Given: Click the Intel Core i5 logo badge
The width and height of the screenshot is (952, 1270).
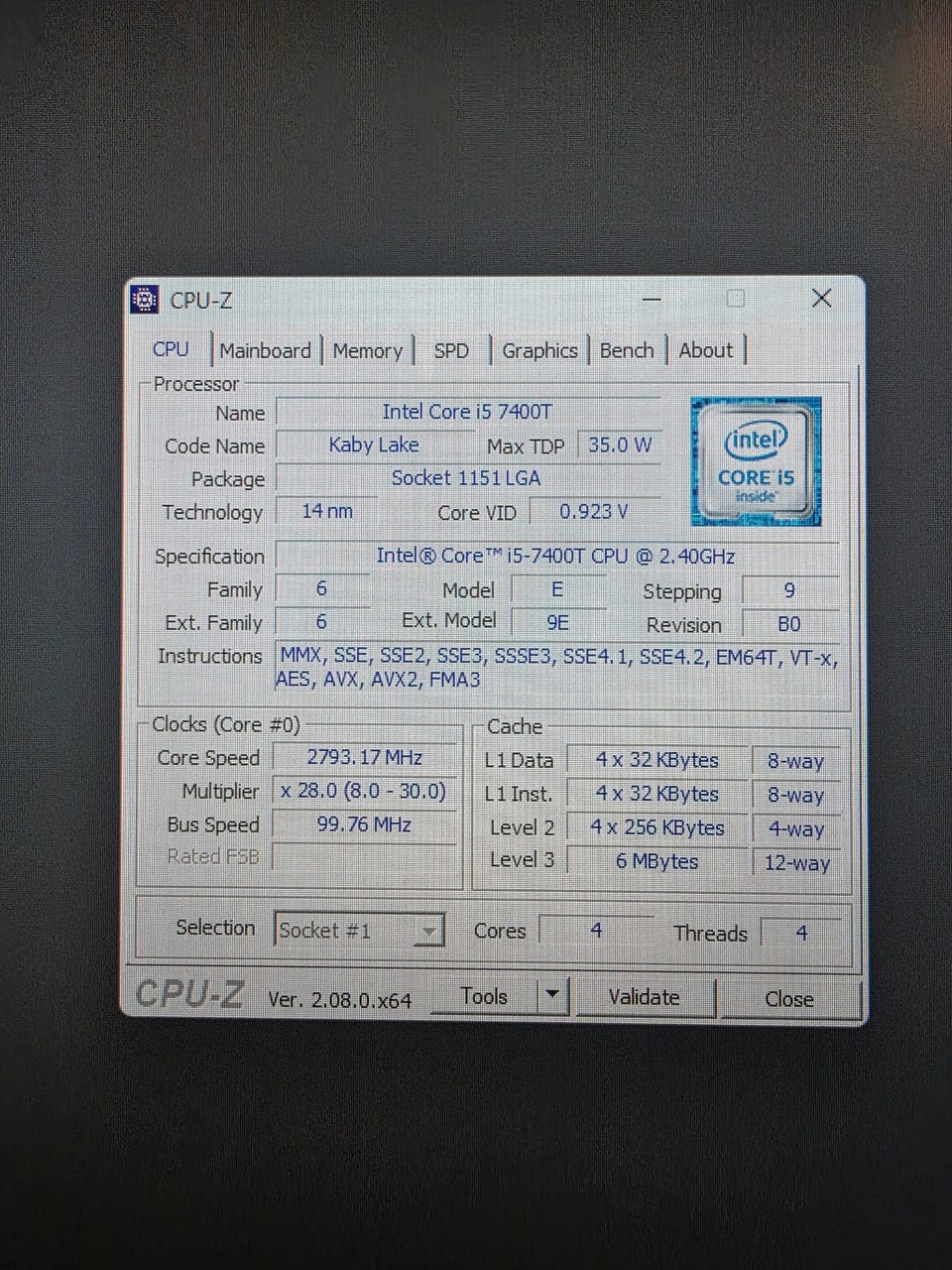Looking at the screenshot, I should pyautogui.click(x=756, y=461).
